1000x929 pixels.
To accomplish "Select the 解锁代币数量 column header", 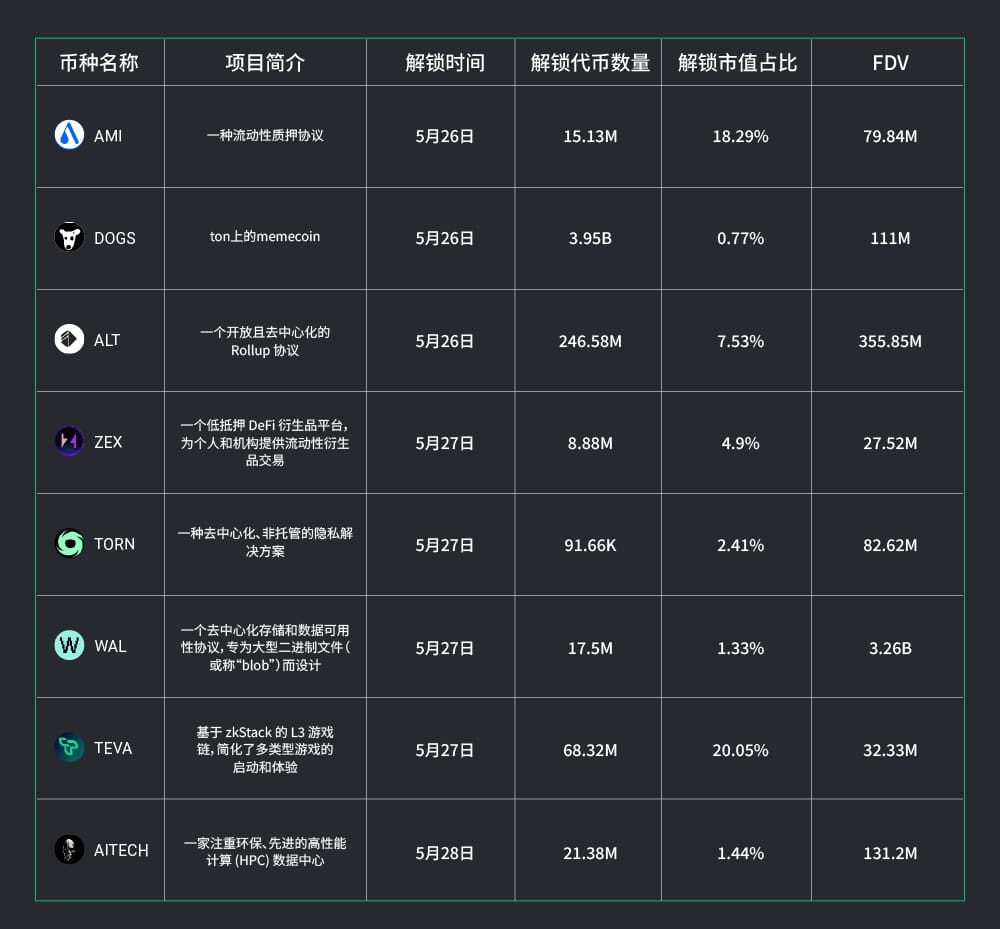I will tap(590, 63).
